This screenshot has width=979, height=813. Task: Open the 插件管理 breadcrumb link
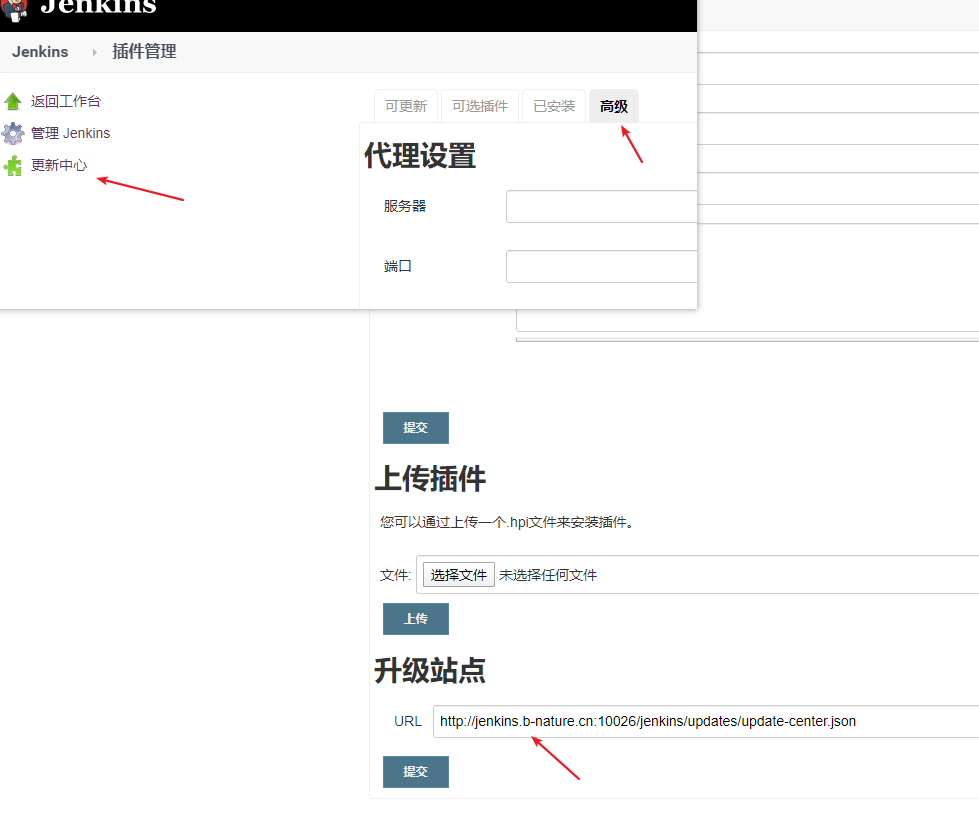144,51
